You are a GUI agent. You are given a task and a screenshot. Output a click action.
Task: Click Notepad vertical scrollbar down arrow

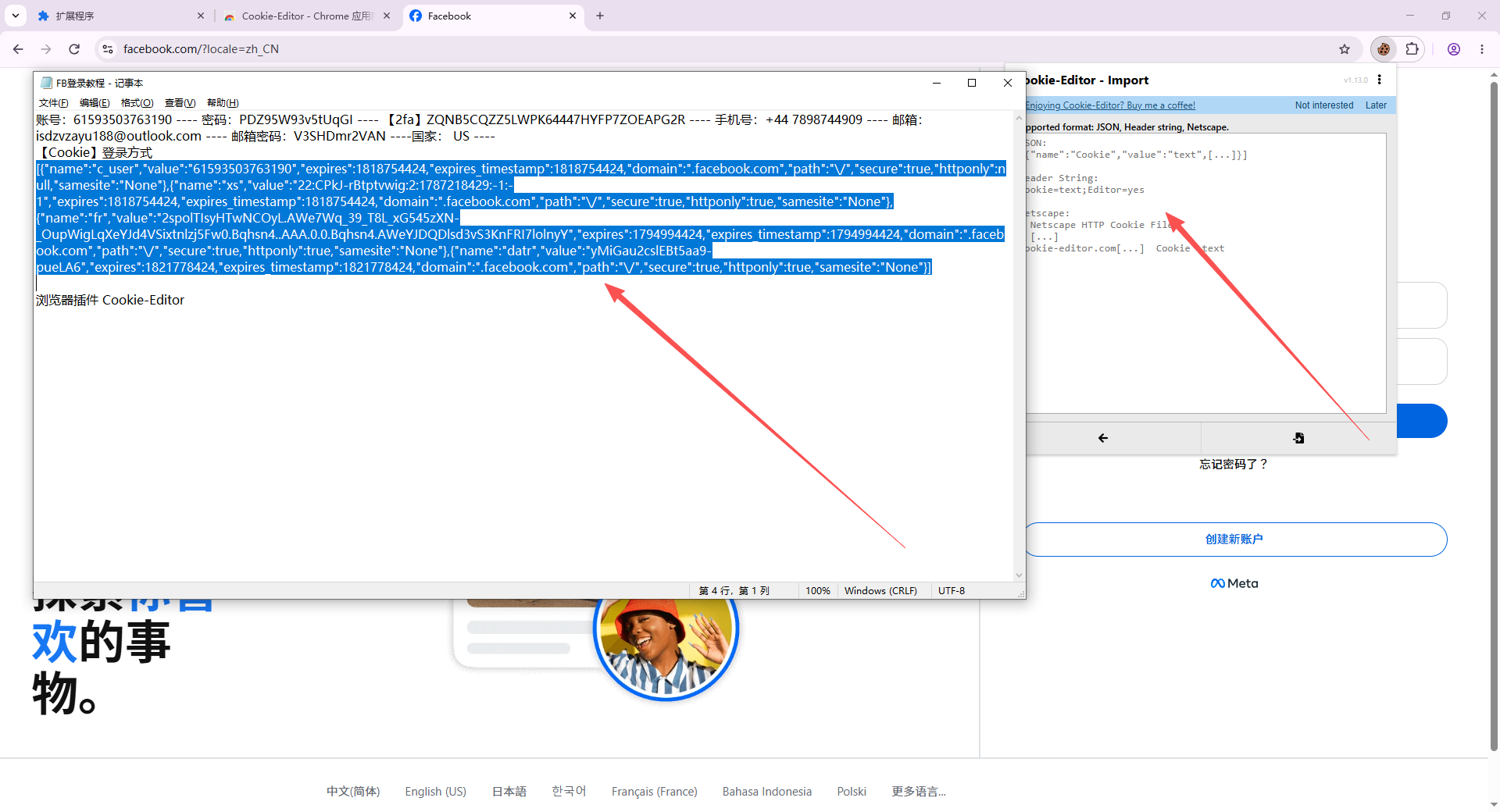(x=1019, y=575)
